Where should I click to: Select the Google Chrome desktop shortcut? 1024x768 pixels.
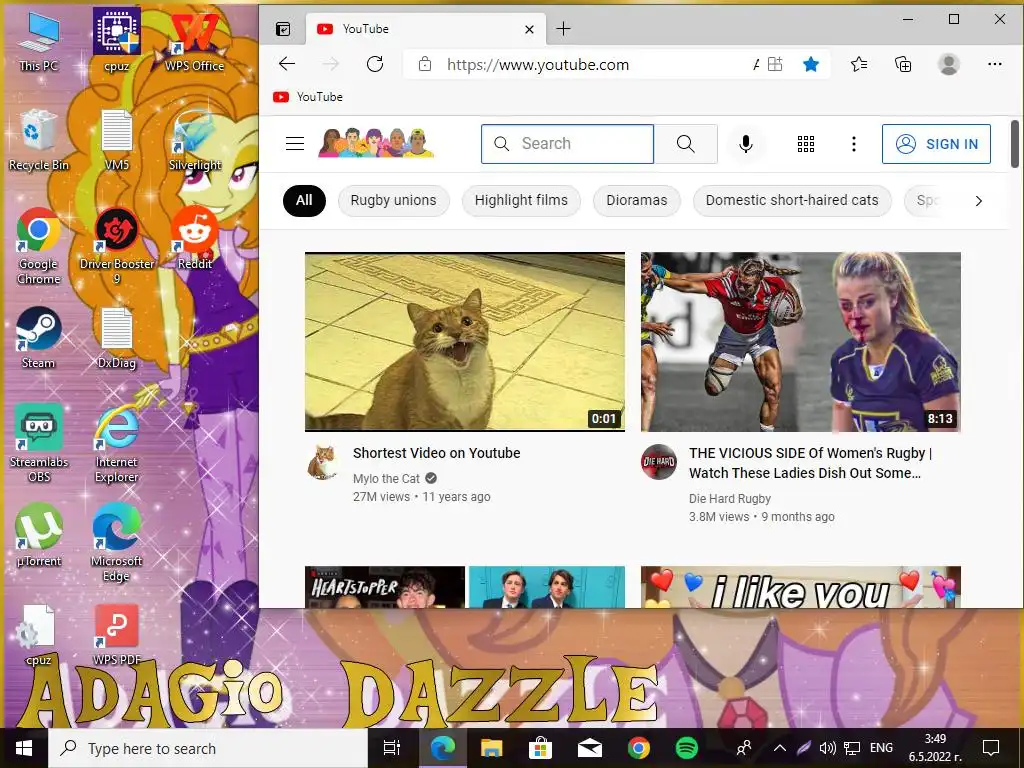pos(39,247)
